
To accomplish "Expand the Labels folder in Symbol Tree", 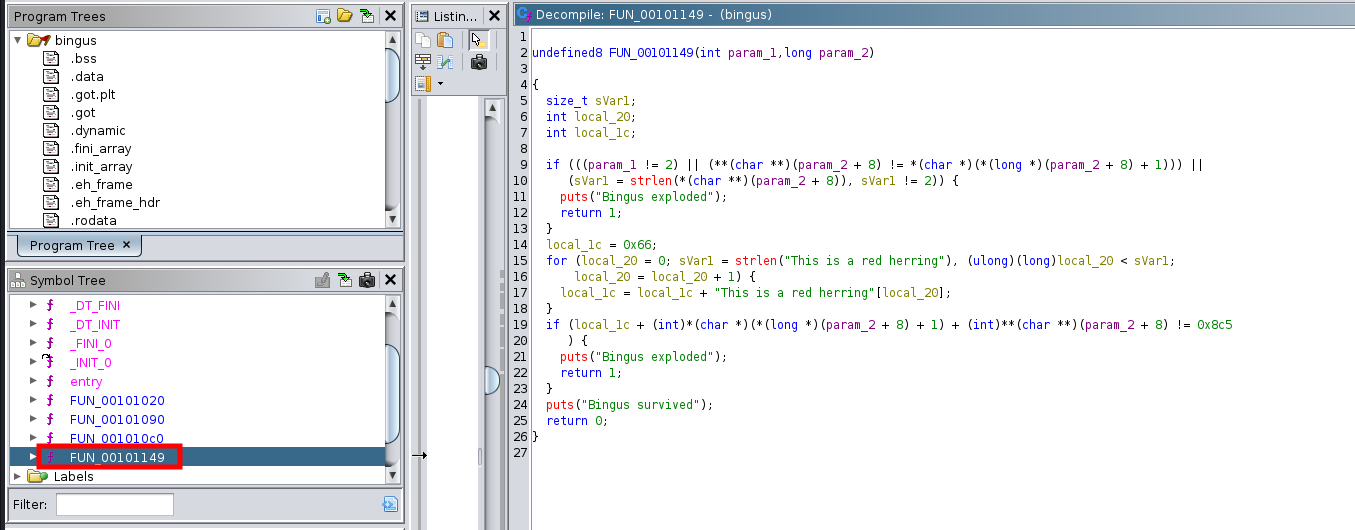I will pos(18,477).
